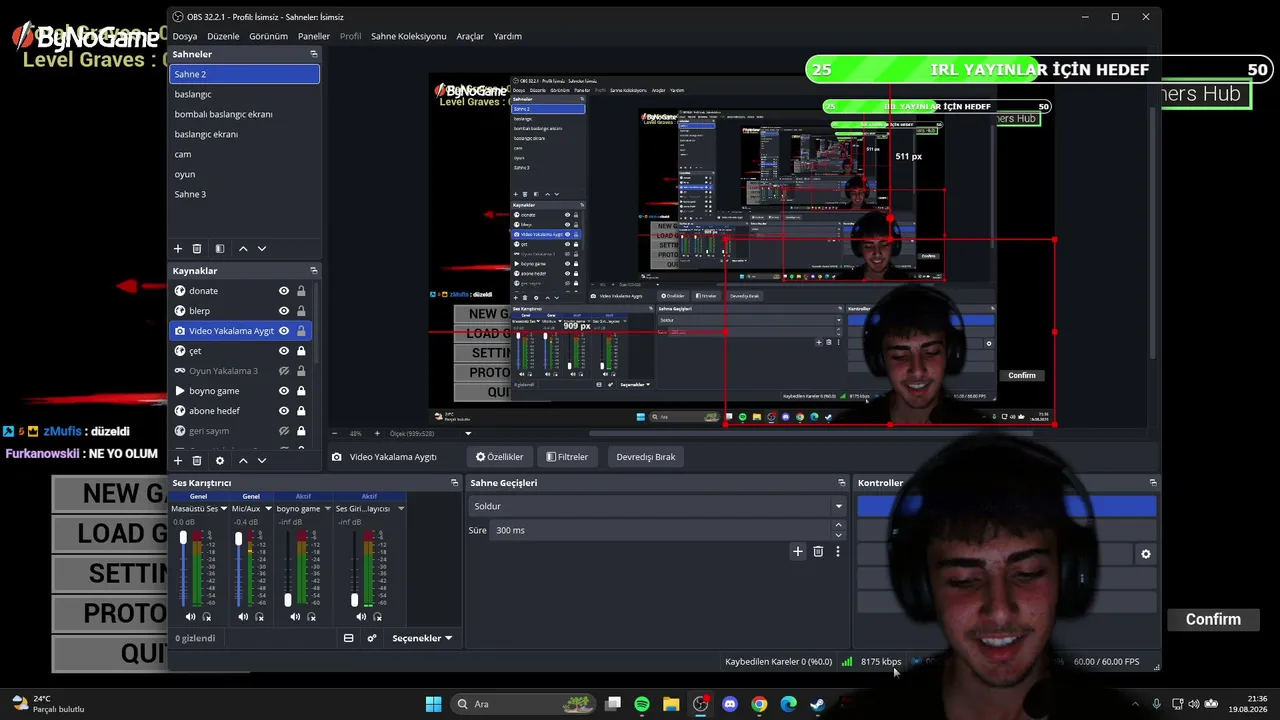Remove the selected source in Kaynaklar
This screenshot has width=1280, height=720.
point(197,461)
